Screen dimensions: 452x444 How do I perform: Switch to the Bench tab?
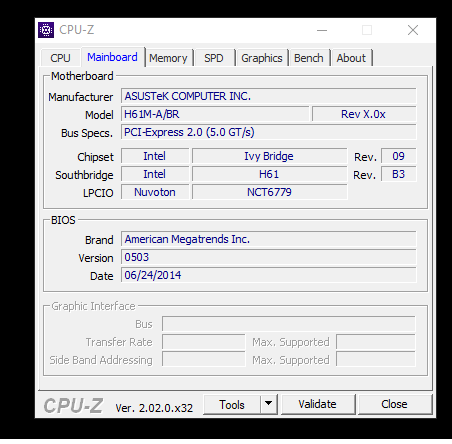coord(309,58)
